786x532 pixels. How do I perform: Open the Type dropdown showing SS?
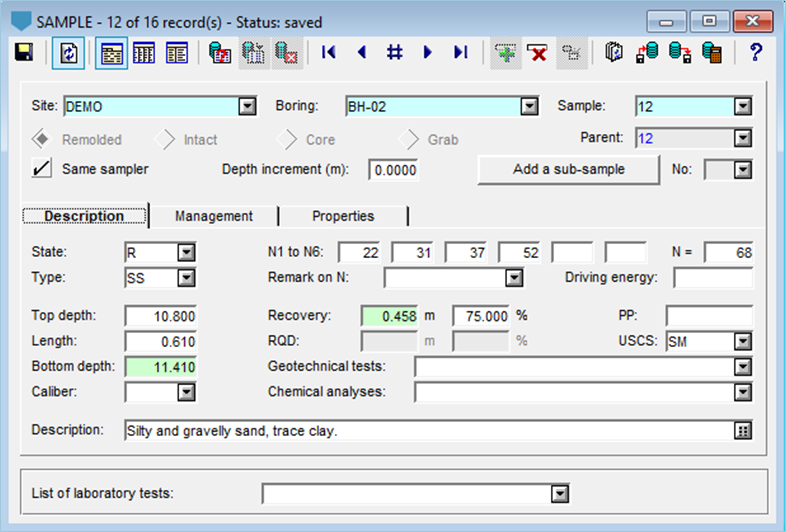186,278
